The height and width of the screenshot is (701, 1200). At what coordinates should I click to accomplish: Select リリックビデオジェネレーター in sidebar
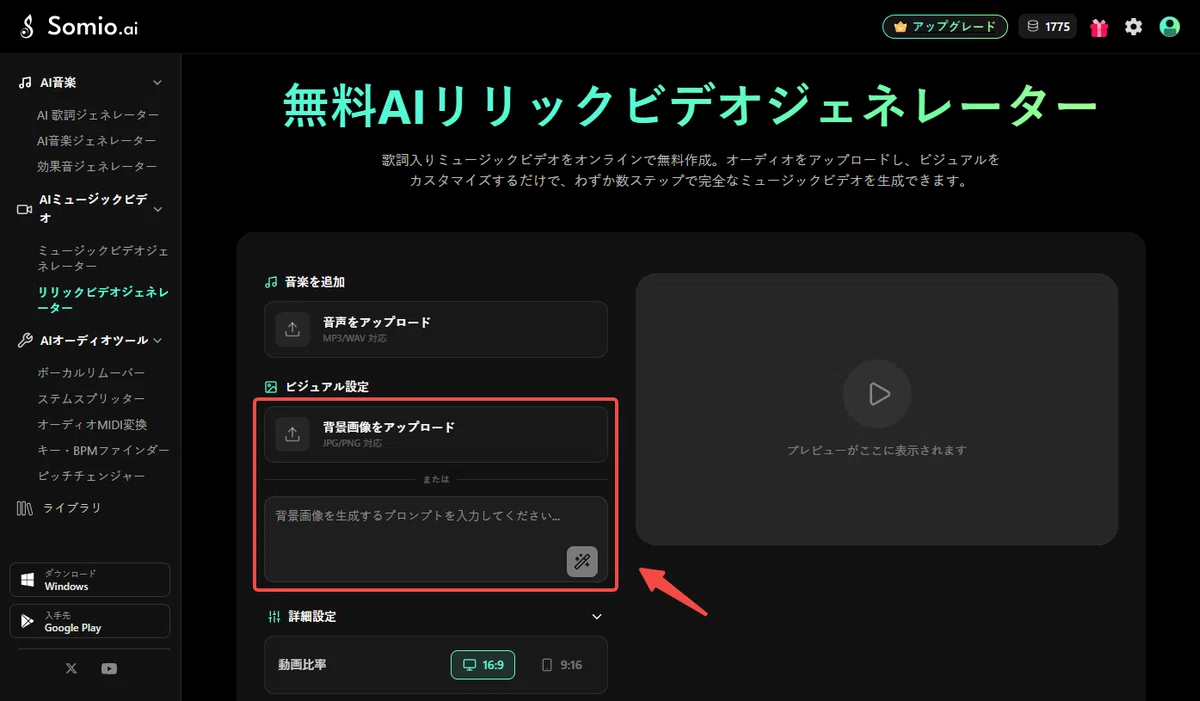pyautogui.click(x=103, y=300)
